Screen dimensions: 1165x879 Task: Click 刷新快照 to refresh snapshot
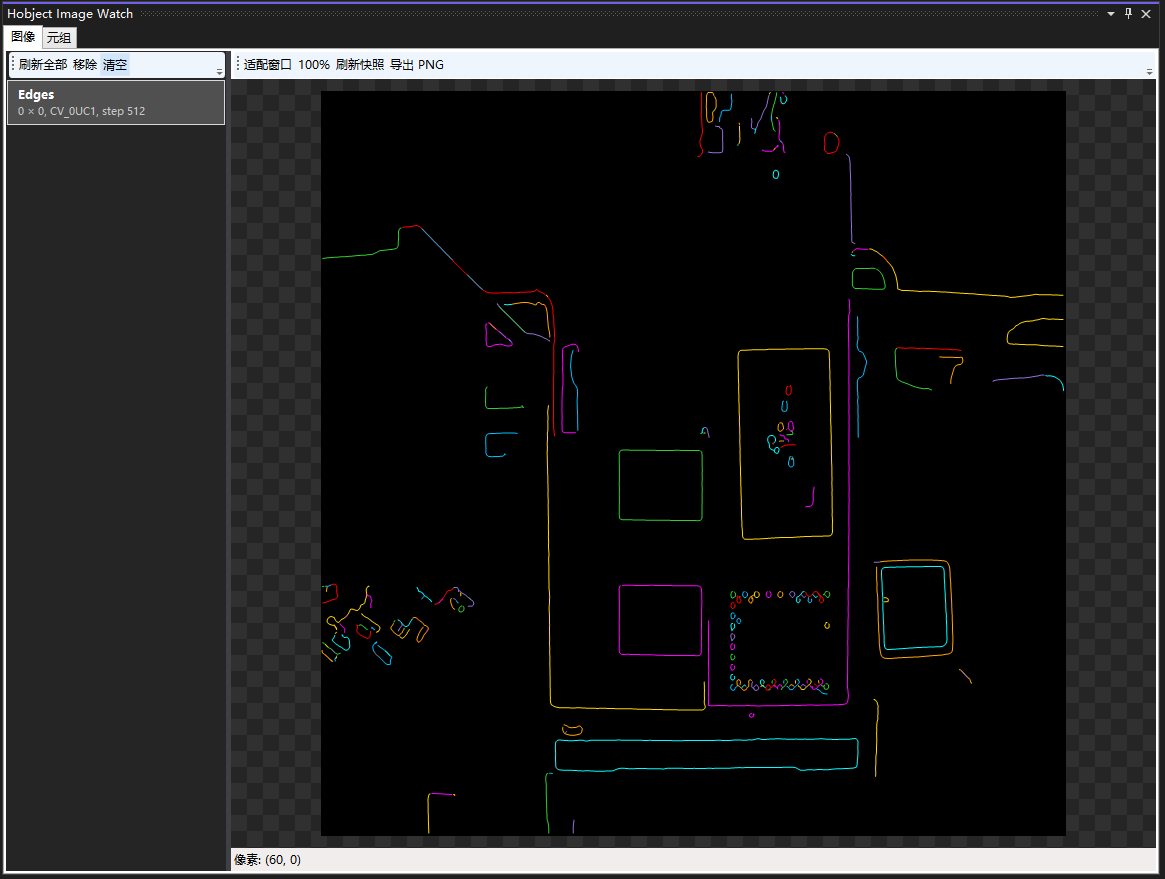(x=360, y=65)
